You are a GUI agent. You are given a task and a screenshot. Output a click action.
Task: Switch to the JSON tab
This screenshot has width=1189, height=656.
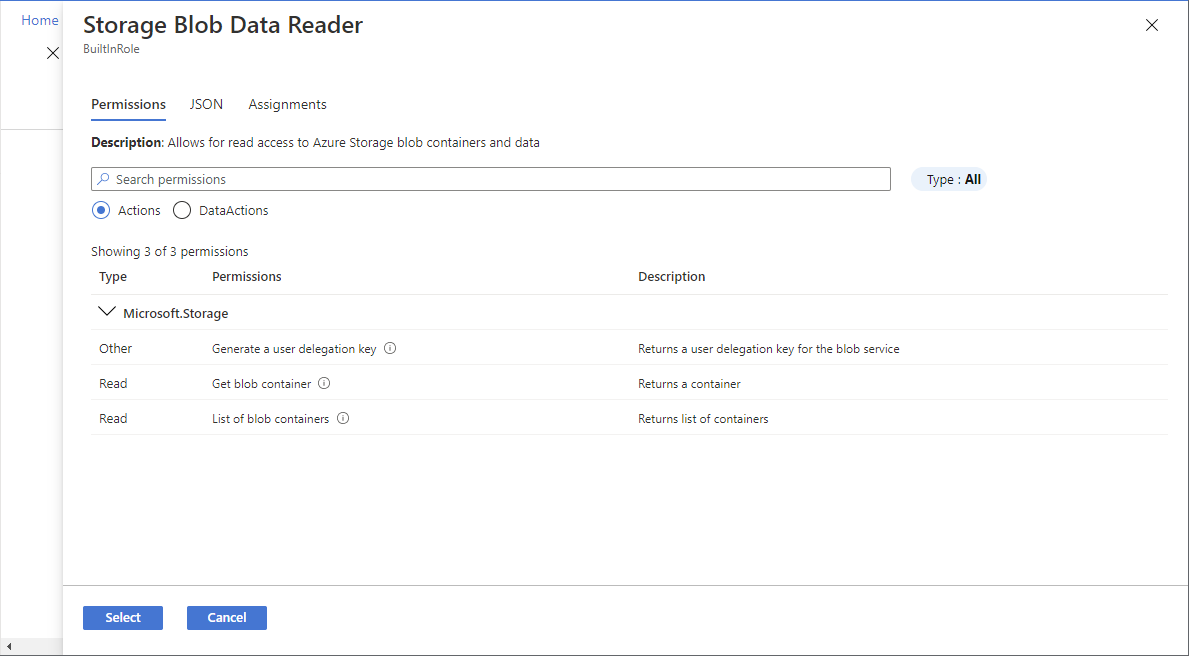(x=206, y=104)
